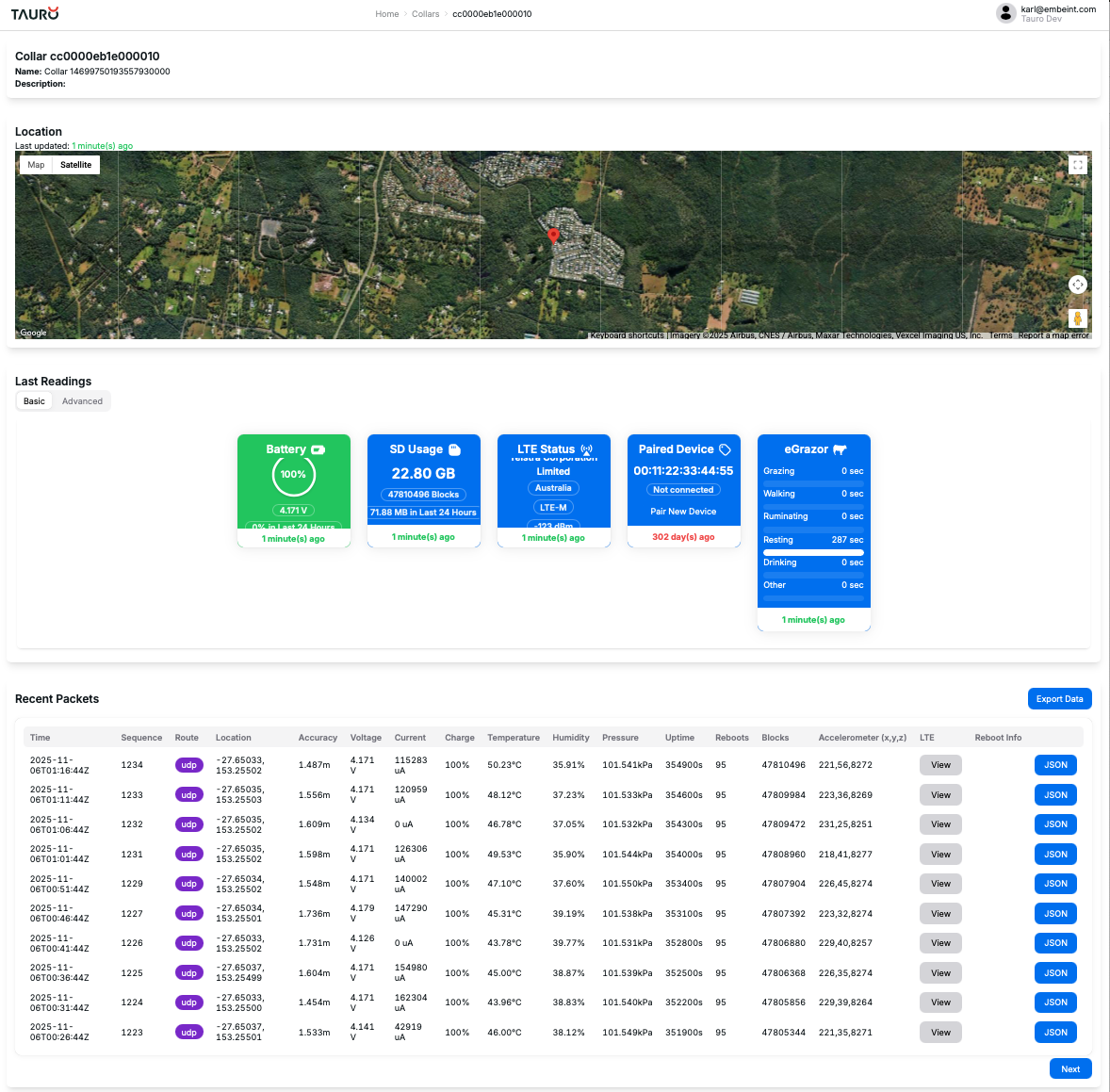1110x1092 pixels.
Task: Switch map to Satellite view
Action: pos(76,165)
